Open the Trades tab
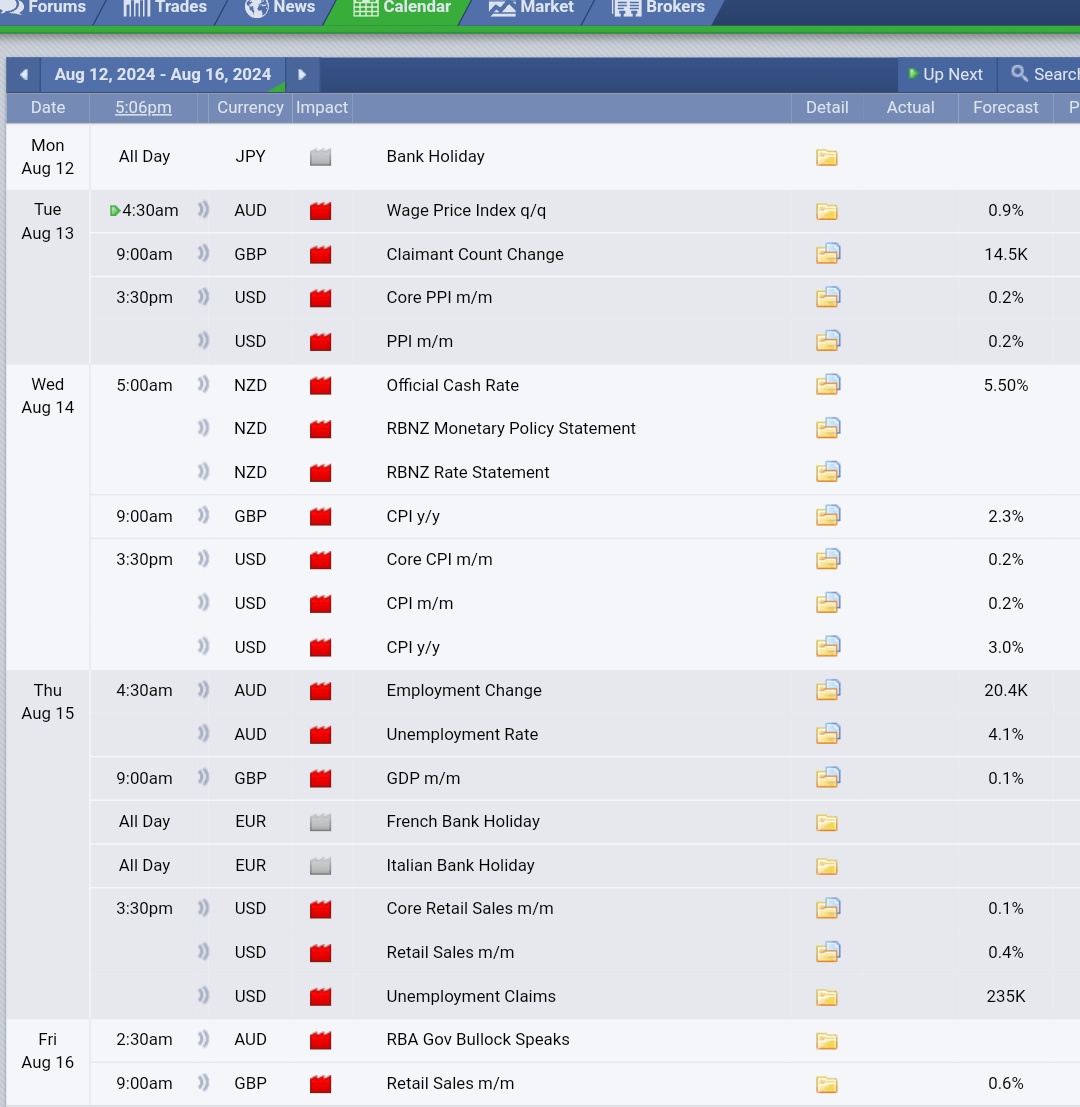The image size is (1080, 1107). coord(165,8)
